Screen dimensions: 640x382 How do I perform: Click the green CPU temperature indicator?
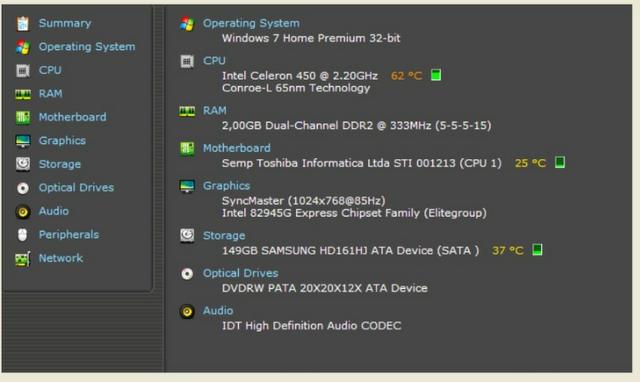click(436, 75)
